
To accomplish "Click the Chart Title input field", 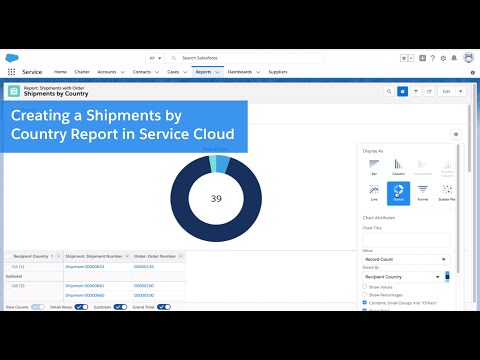I will pyautogui.click(x=406, y=240).
